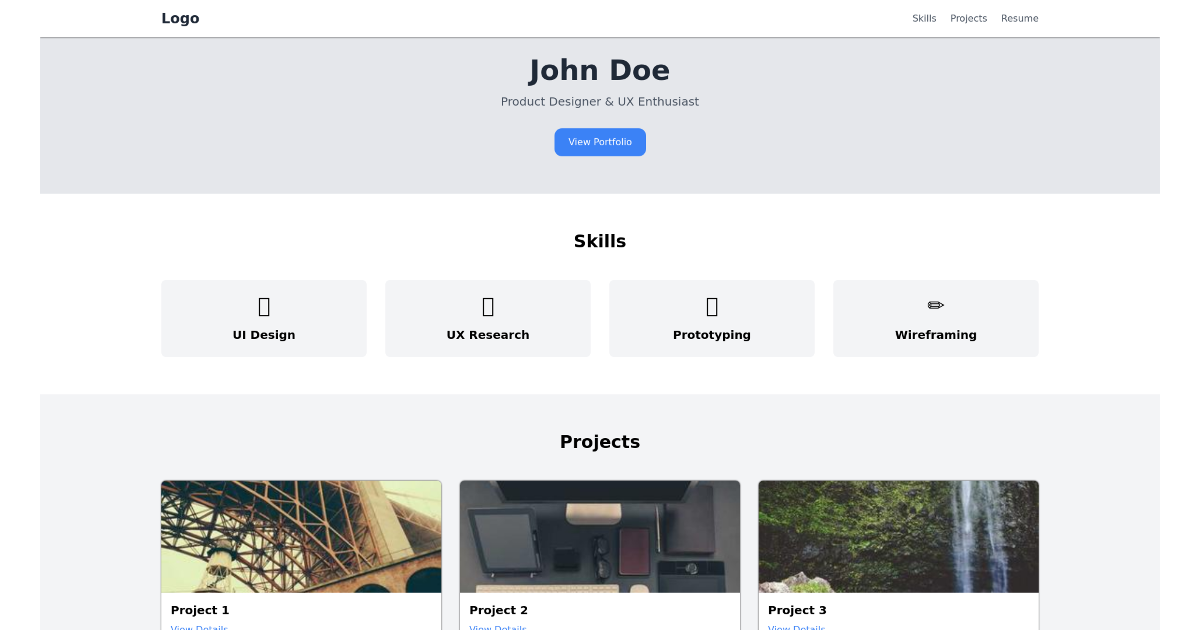The height and width of the screenshot is (630, 1200).
Task: Click the Project 2 desk thumbnail
Action: (x=600, y=536)
